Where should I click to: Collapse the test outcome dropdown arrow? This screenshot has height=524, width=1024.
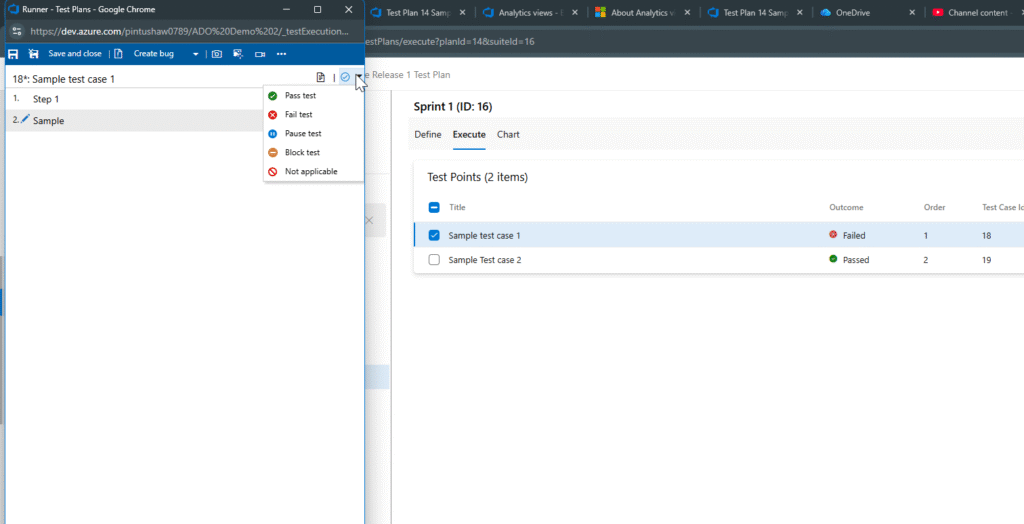(358, 77)
